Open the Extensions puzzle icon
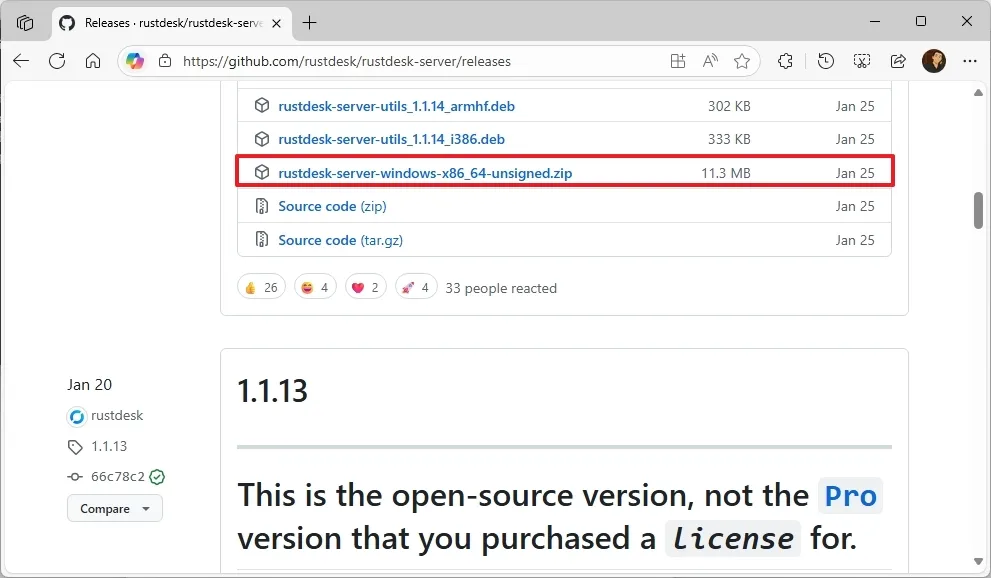This screenshot has width=991, height=578. (x=785, y=61)
